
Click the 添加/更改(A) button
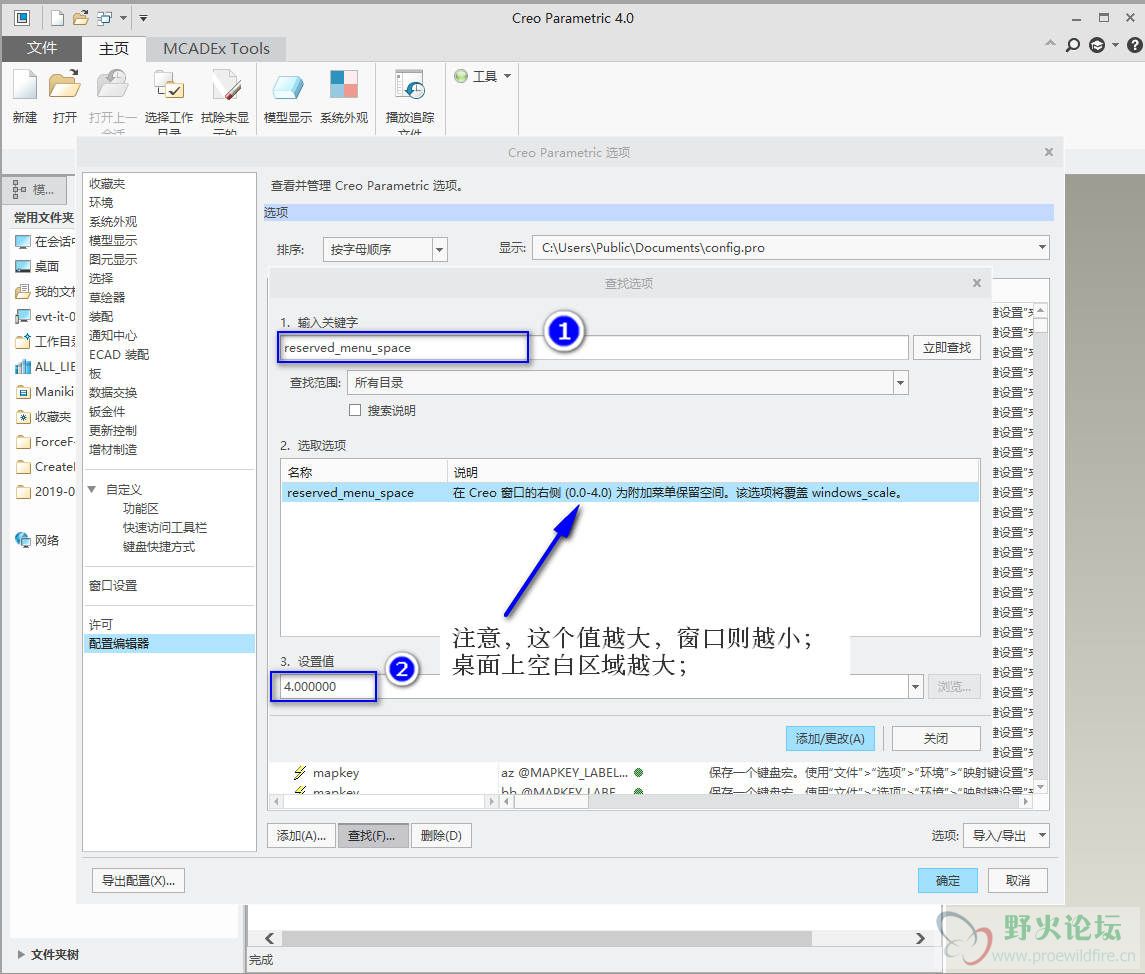830,738
